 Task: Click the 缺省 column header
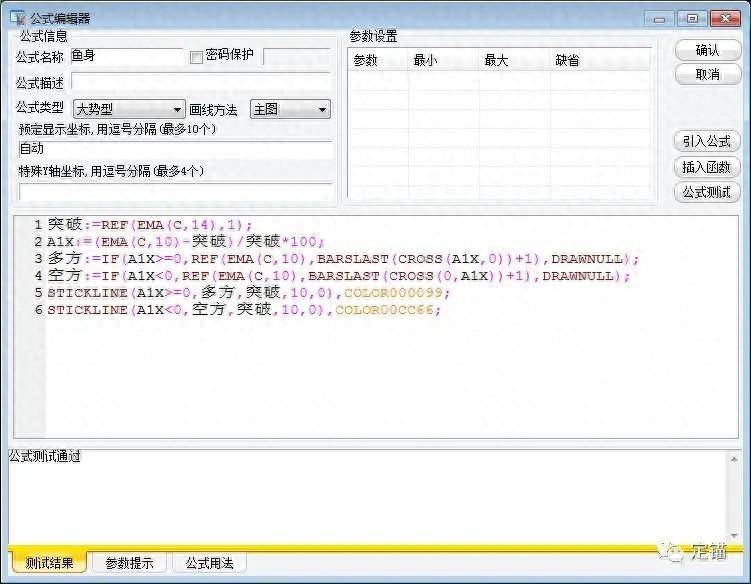pos(600,60)
